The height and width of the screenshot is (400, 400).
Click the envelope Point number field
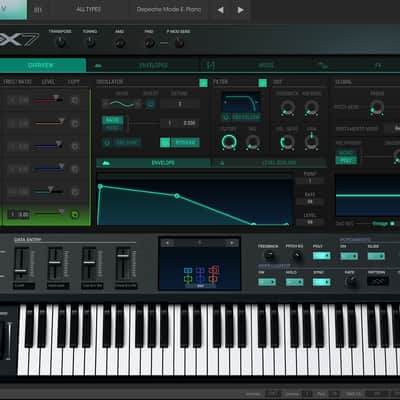(x=310, y=181)
